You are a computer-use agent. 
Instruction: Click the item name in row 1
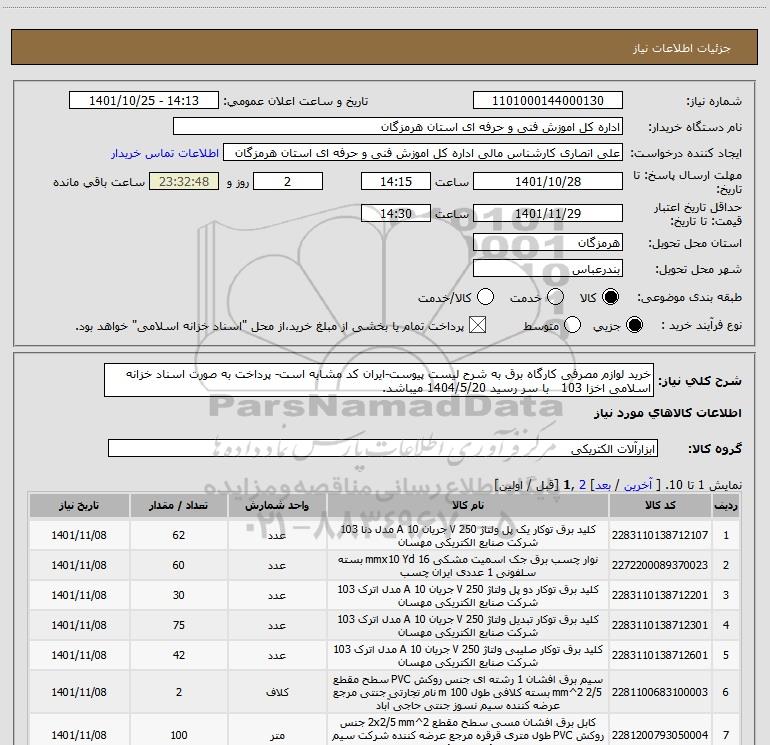pyautogui.click(x=468, y=536)
